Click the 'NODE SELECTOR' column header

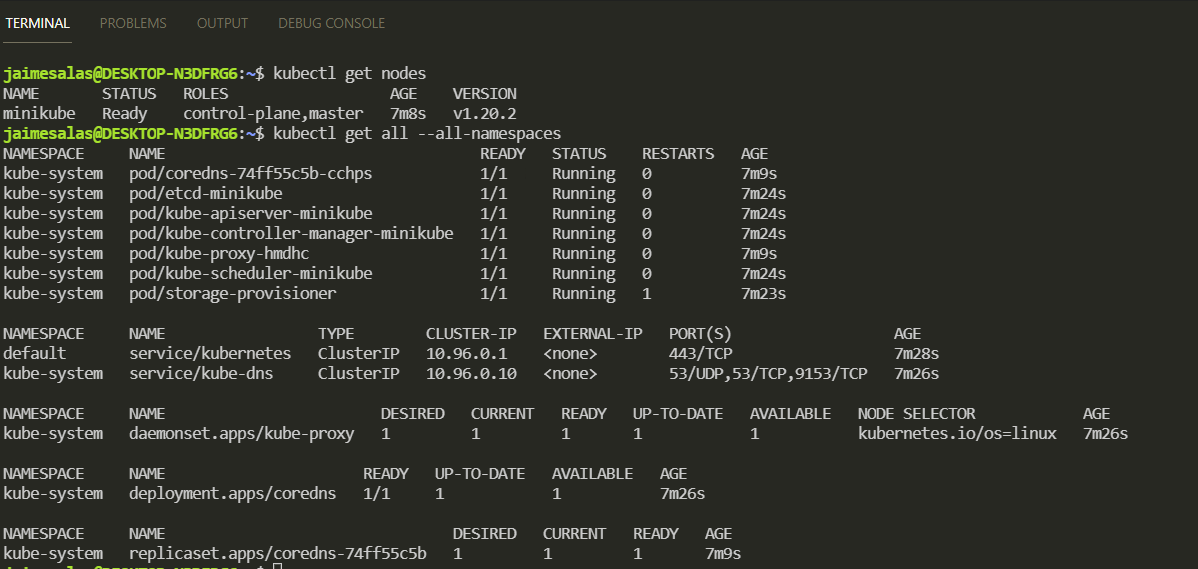[x=916, y=414]
